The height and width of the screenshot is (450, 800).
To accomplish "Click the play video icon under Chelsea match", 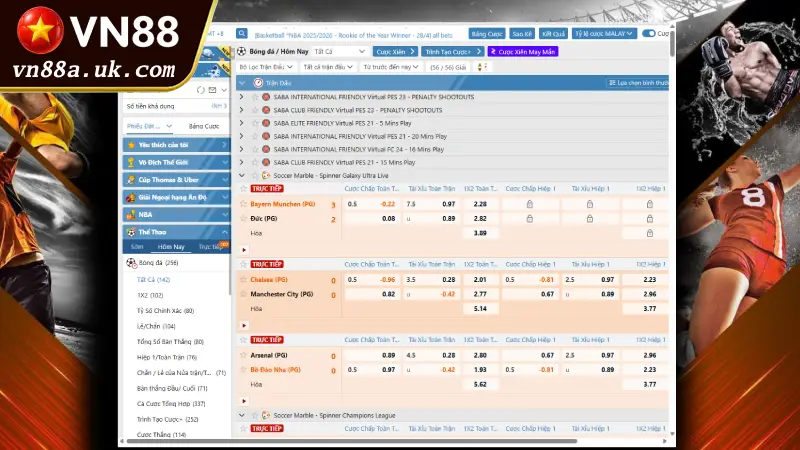I will point(244,326).
